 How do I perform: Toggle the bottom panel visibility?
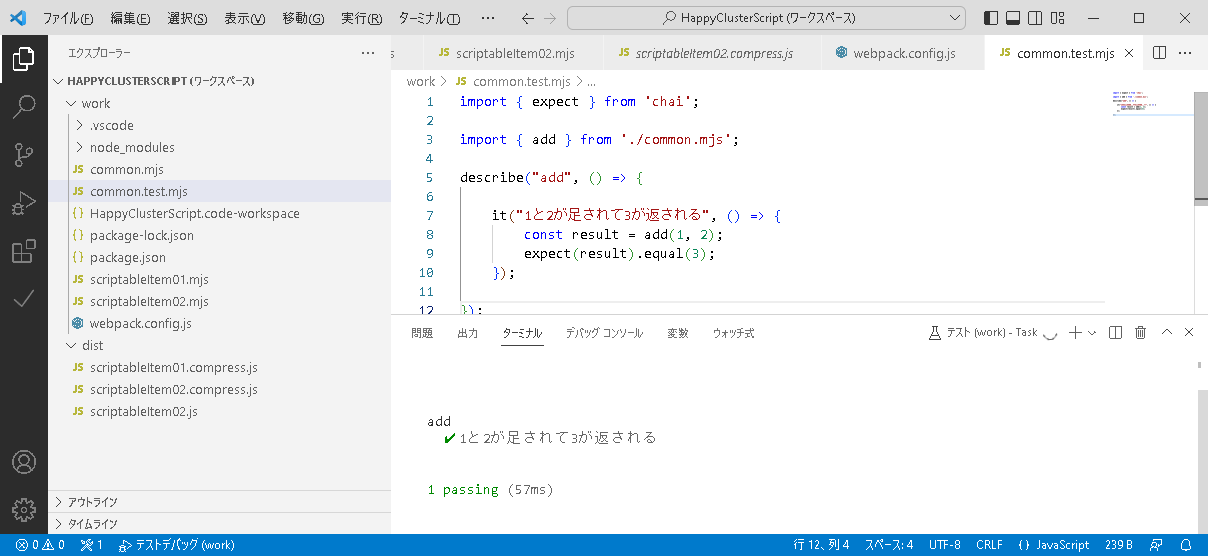click(x=1012, y=18)
